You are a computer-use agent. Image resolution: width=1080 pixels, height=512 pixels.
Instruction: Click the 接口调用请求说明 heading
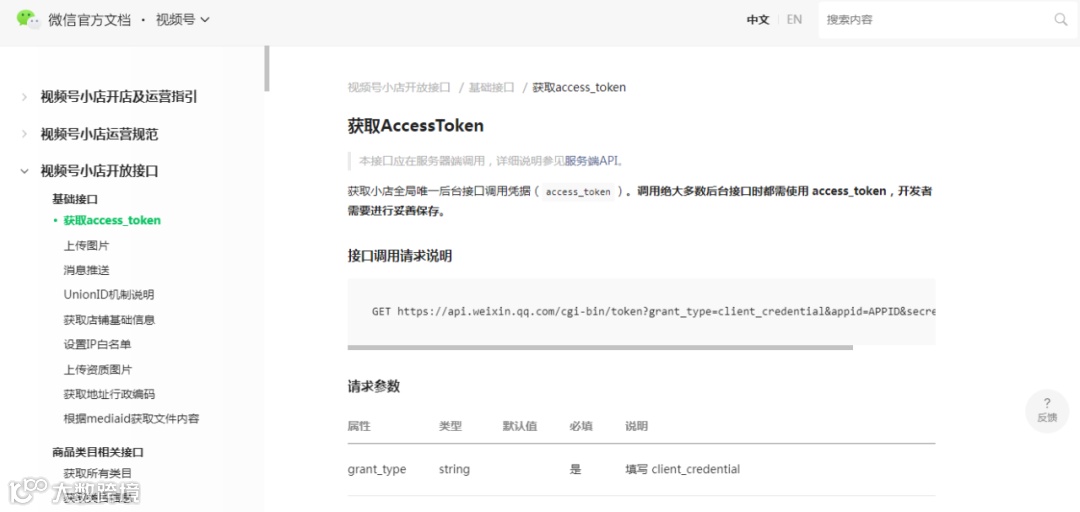point(399,256)
